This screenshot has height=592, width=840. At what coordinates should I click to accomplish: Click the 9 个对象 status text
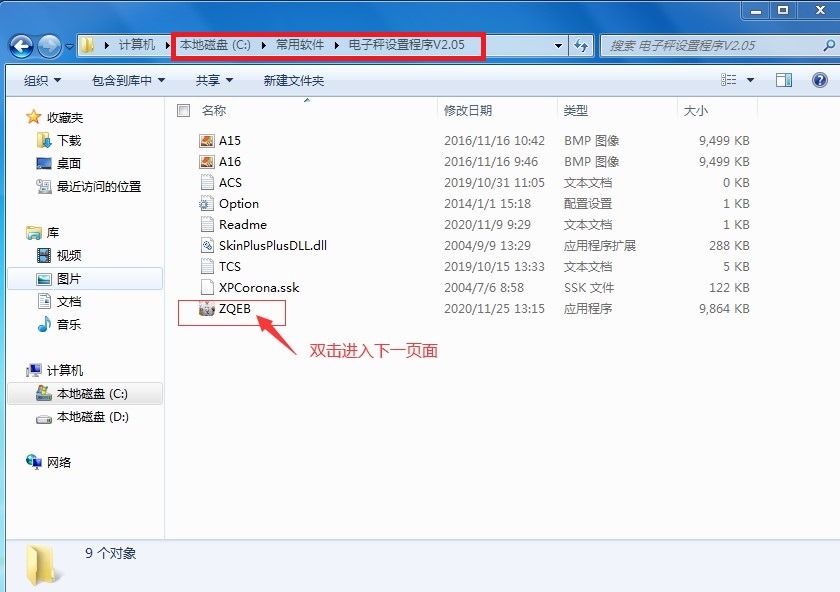point(110,553)
